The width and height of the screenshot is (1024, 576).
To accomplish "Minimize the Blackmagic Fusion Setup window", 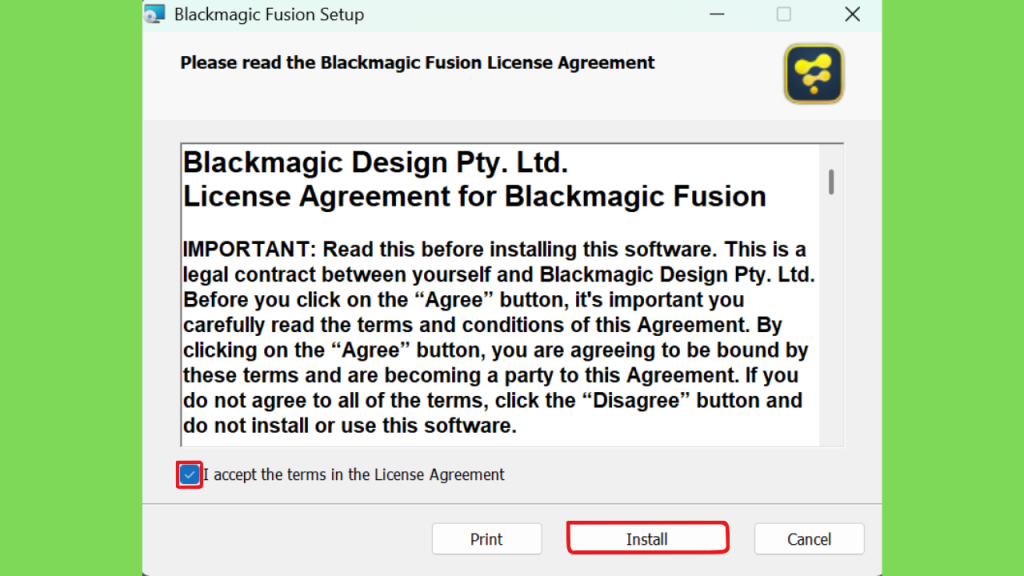I will point(717,14).
